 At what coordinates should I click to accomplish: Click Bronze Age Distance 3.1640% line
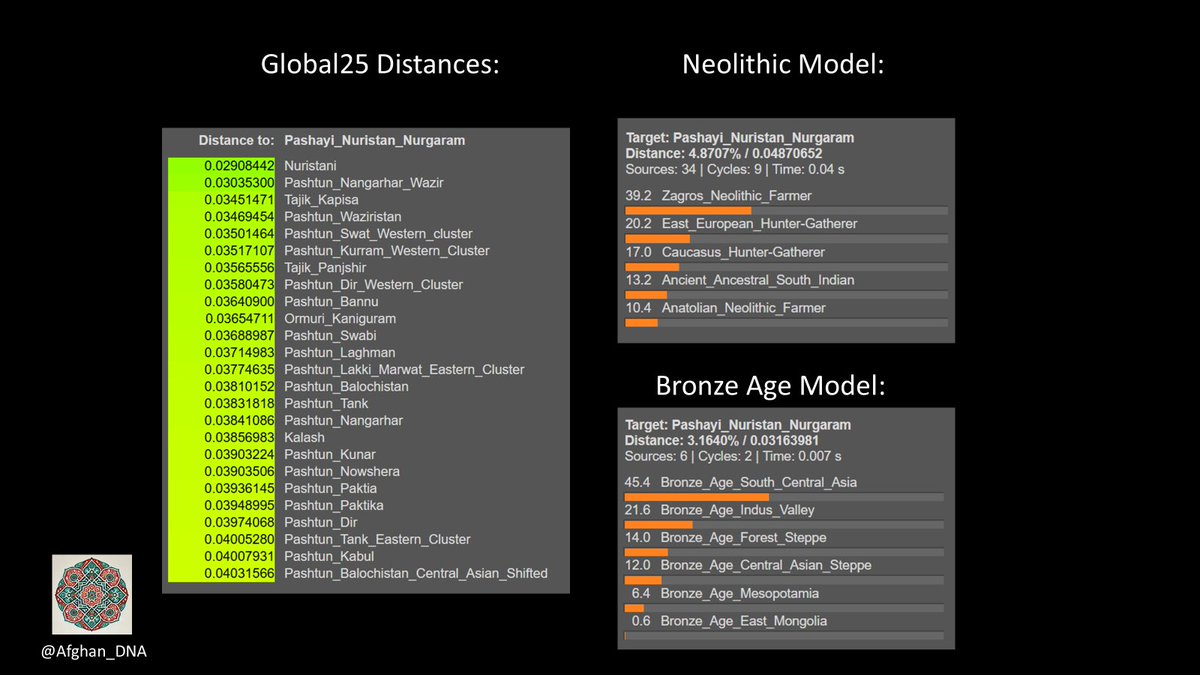pyautogui.click(x=724, y=440)
